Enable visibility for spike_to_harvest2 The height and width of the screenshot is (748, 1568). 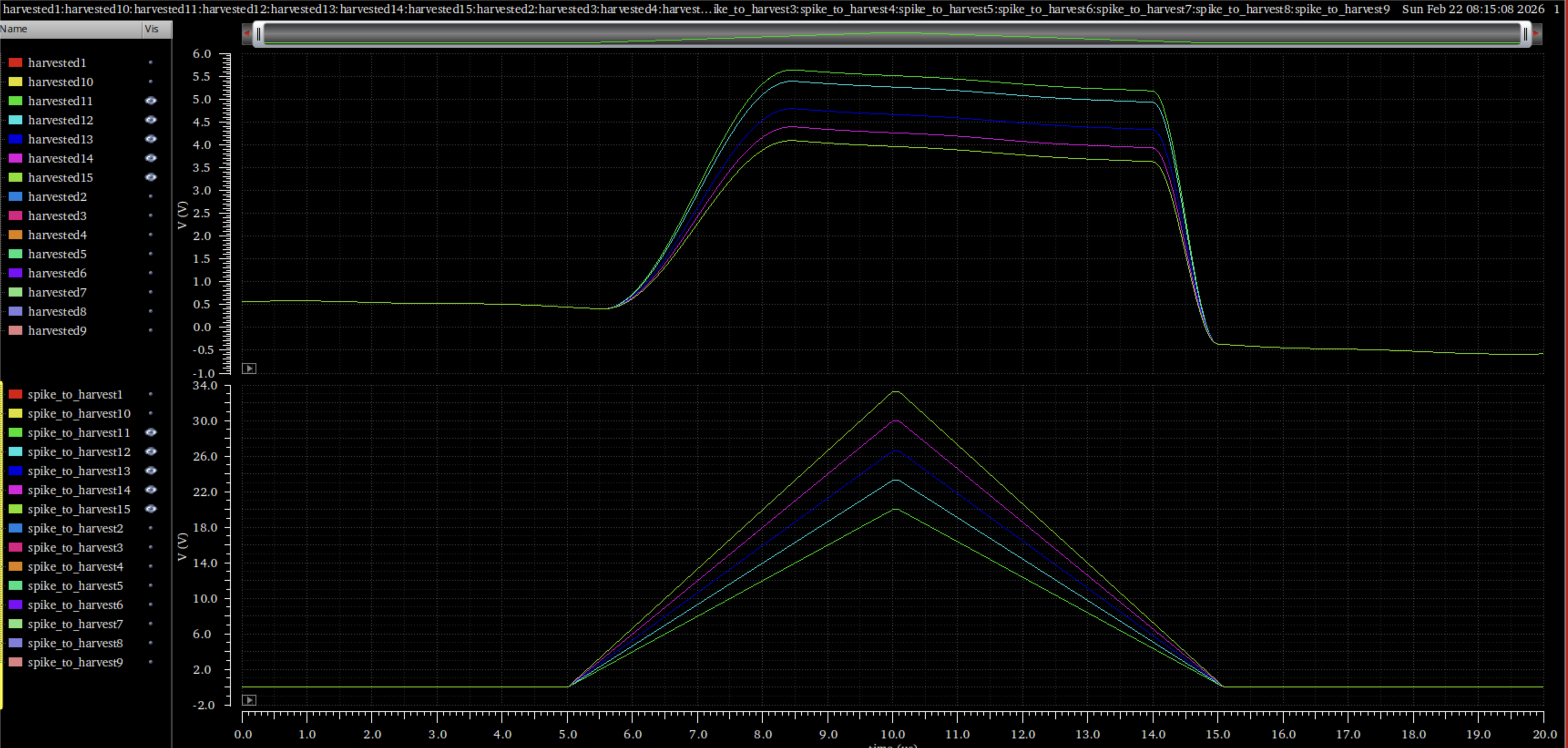150,528
